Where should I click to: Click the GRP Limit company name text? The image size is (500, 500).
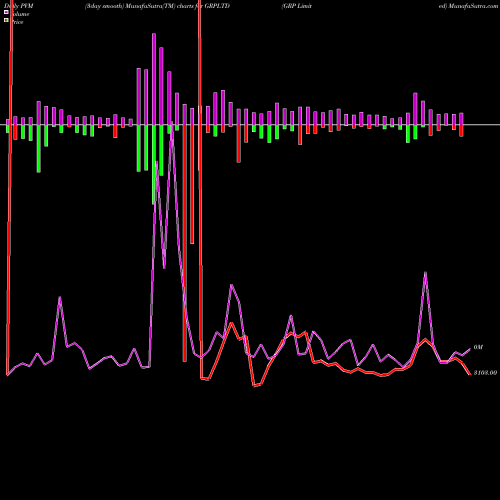pyautogui.click(x=297, y=6)
